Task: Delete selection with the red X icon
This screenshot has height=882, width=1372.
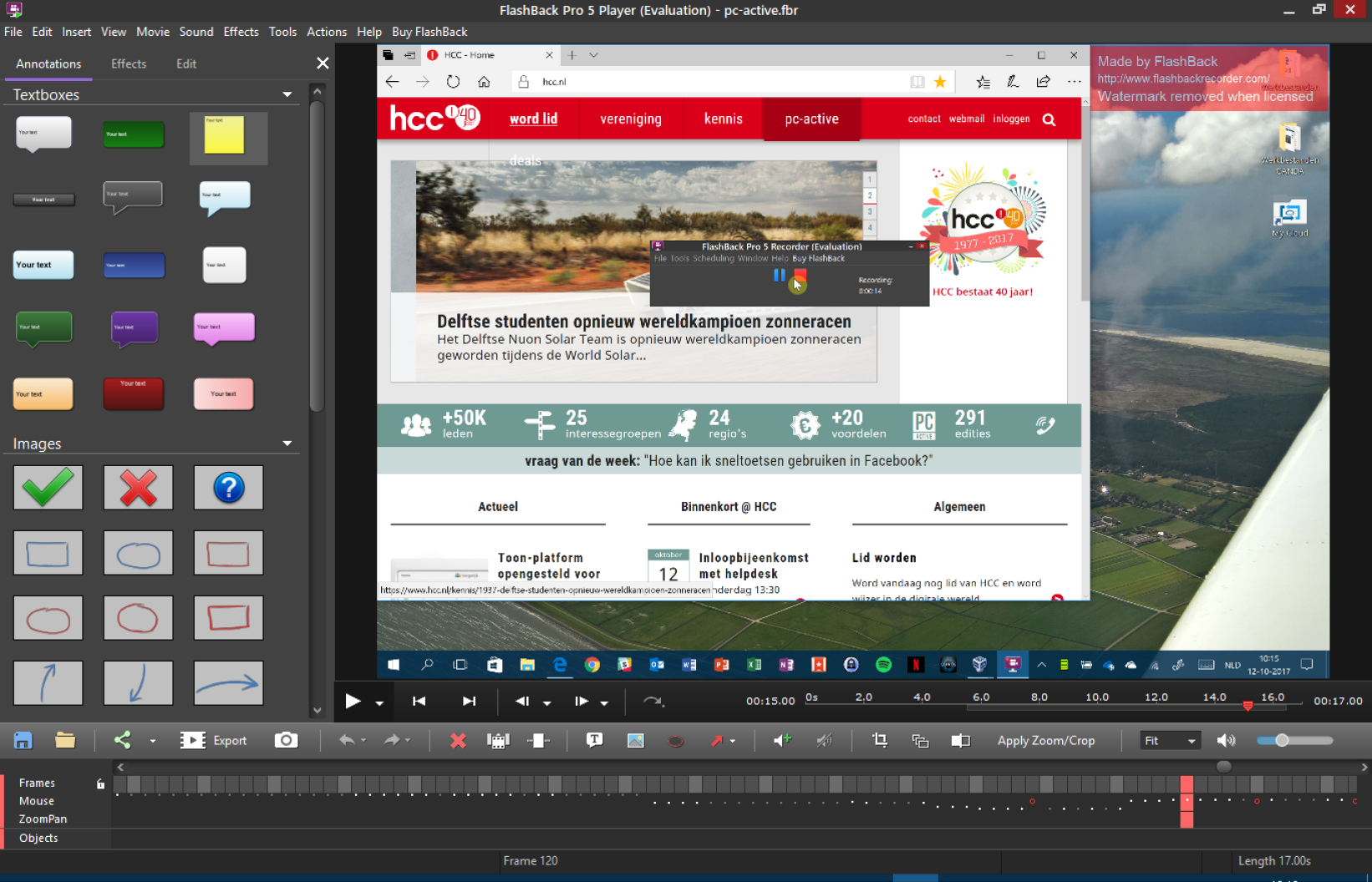Action: pos(458,740)
